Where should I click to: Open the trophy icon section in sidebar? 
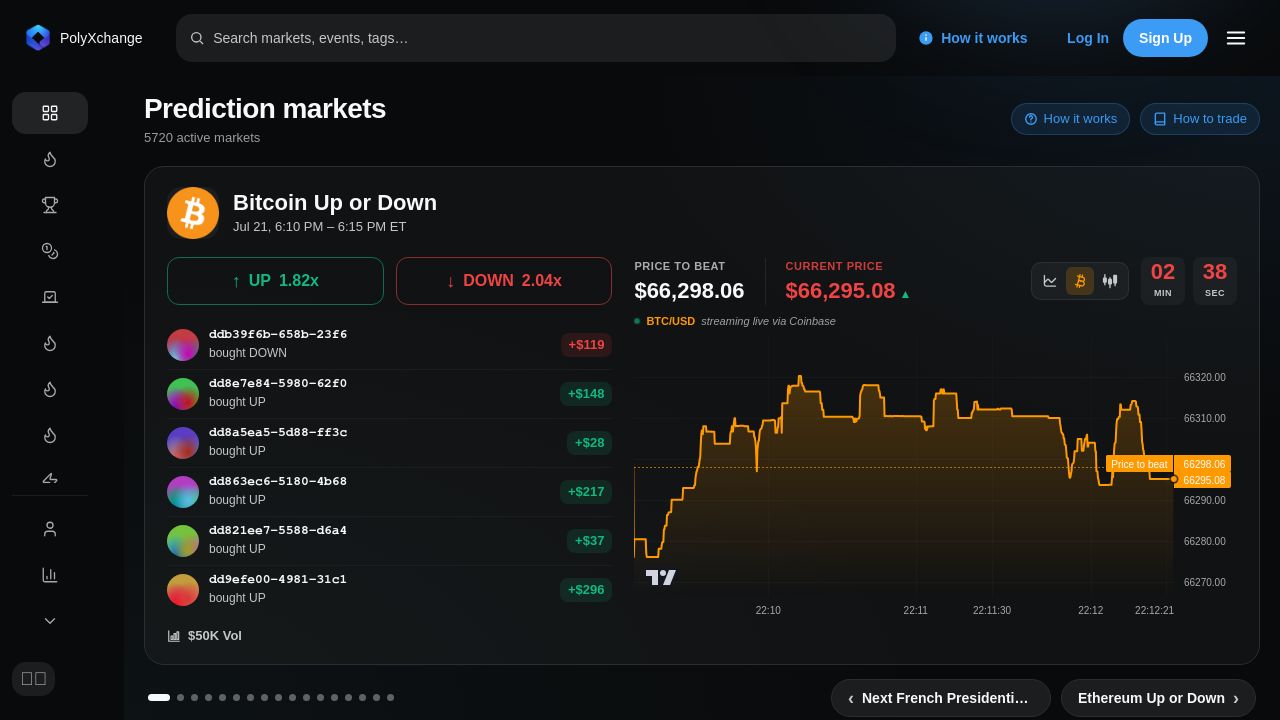point(50,205)
